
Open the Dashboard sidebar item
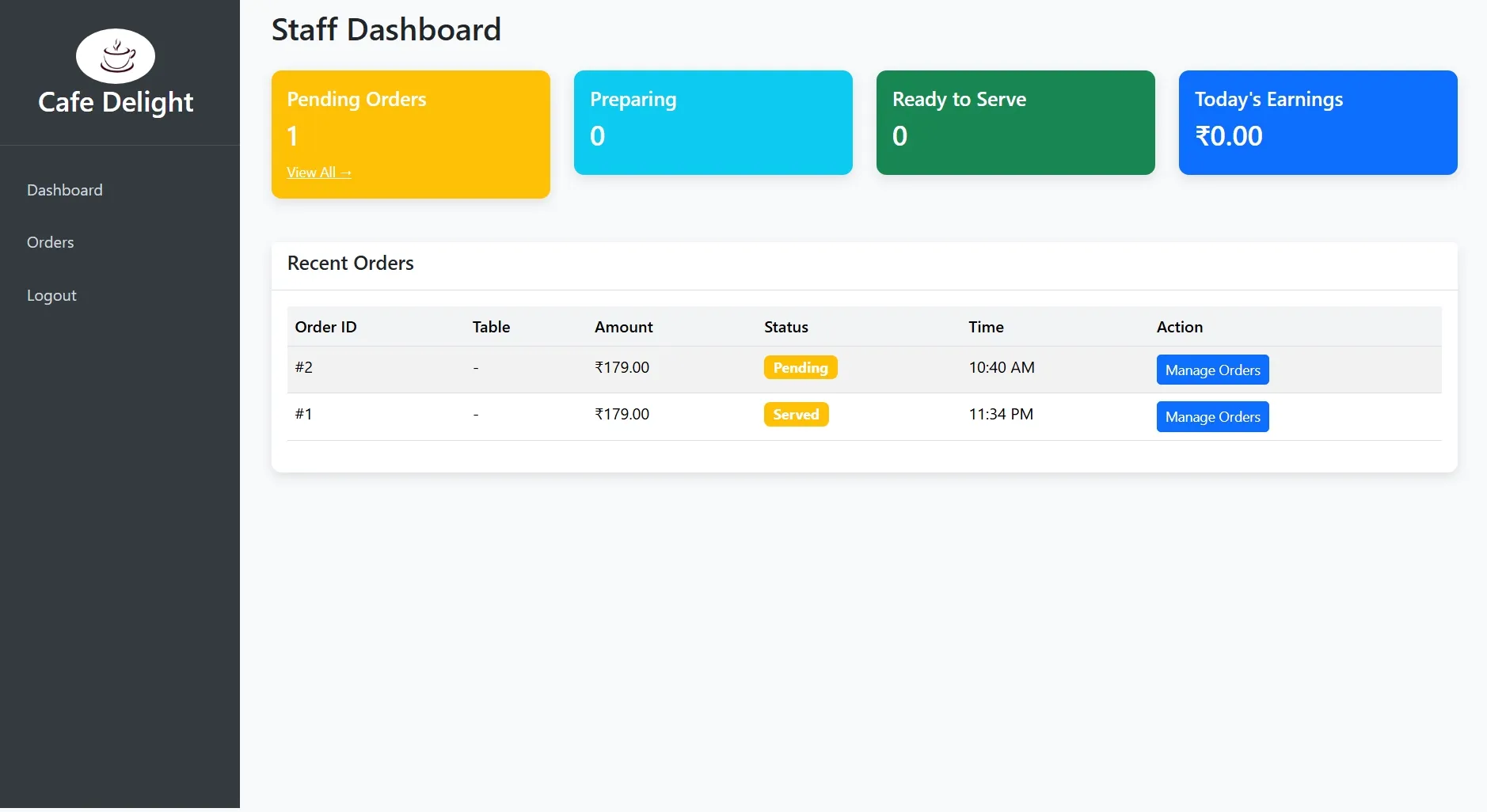(65, 190)
